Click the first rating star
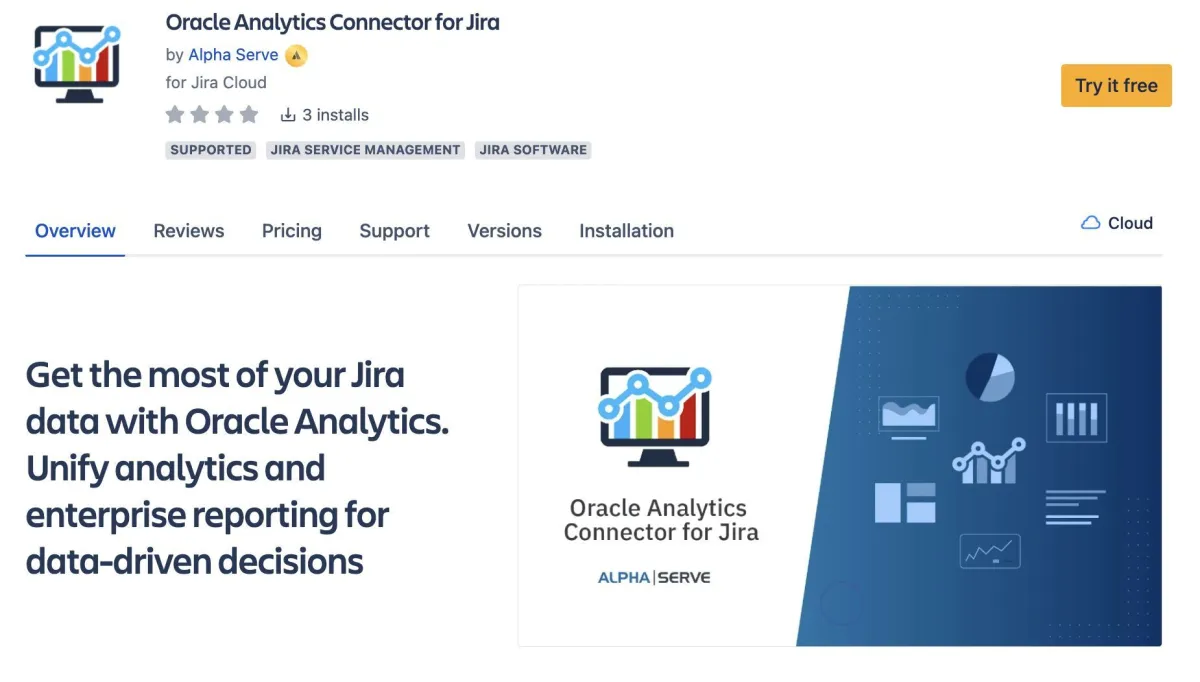This screenshot has width=1200, height=682. [175, 115]
